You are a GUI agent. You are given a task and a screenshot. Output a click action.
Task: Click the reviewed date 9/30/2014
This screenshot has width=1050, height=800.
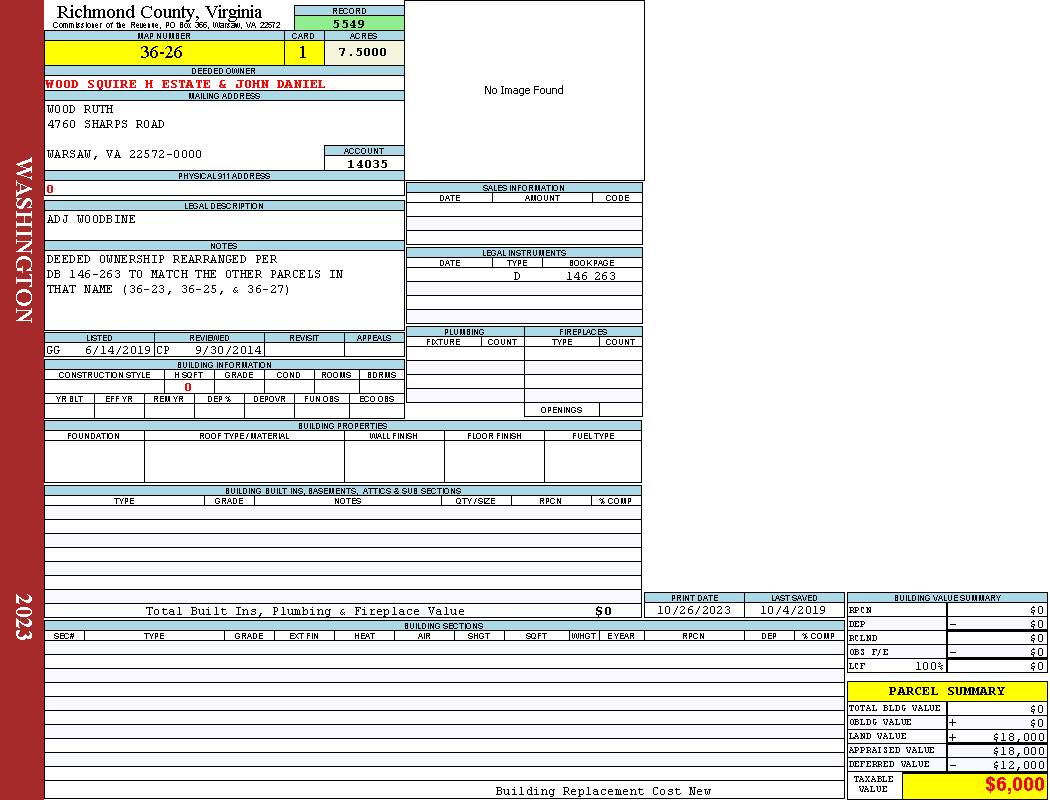click(228, 351)
